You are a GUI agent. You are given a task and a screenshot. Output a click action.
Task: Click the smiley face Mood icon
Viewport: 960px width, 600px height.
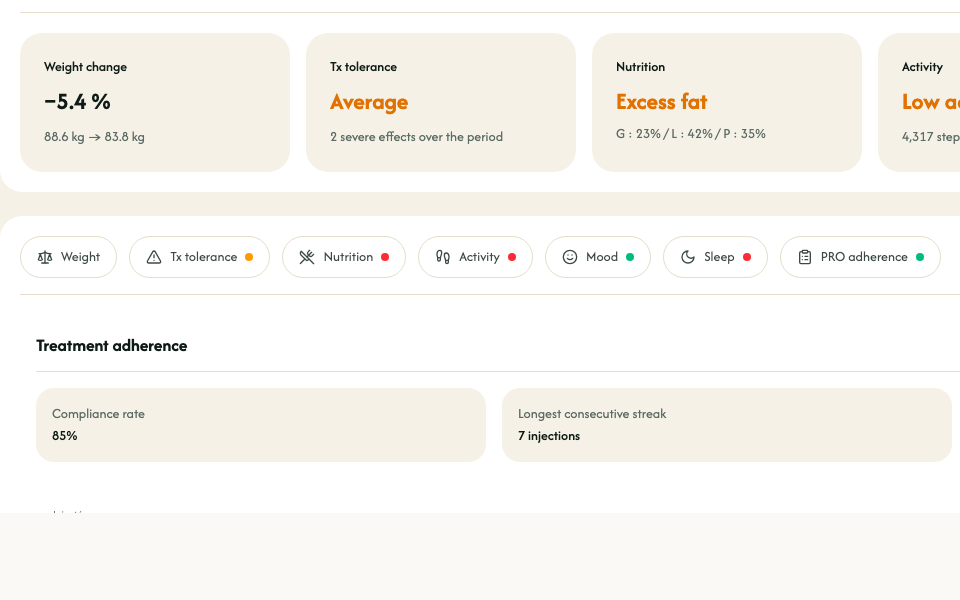pos(570,257)
